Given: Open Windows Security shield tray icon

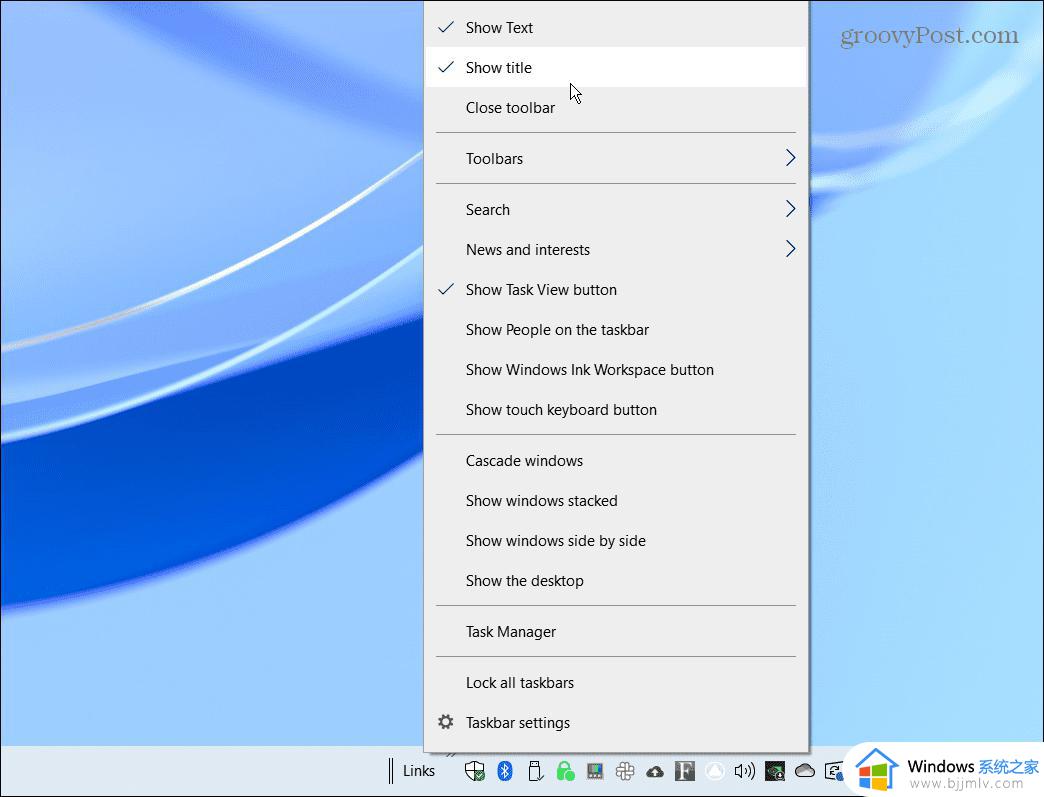Looking at the screenshot, I should coord(474,771).
